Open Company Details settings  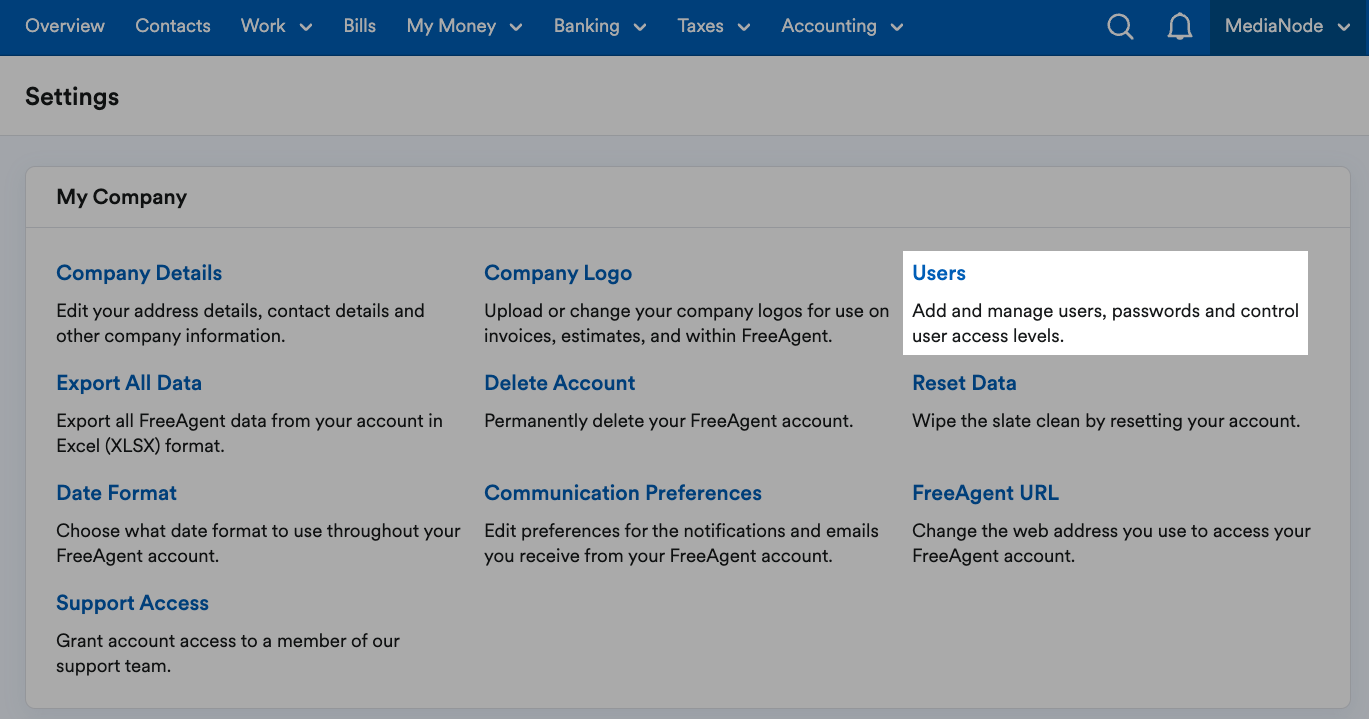[x=139, y=272]
